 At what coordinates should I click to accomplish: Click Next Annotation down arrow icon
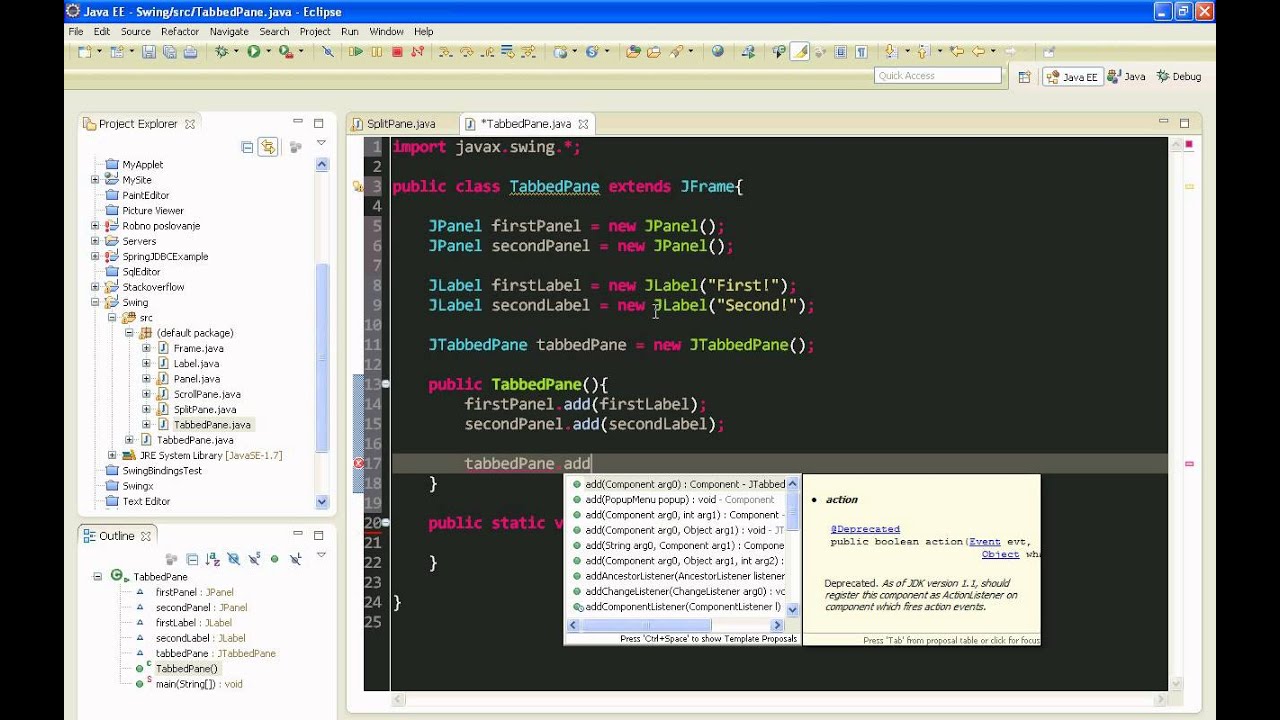point(891,52)
